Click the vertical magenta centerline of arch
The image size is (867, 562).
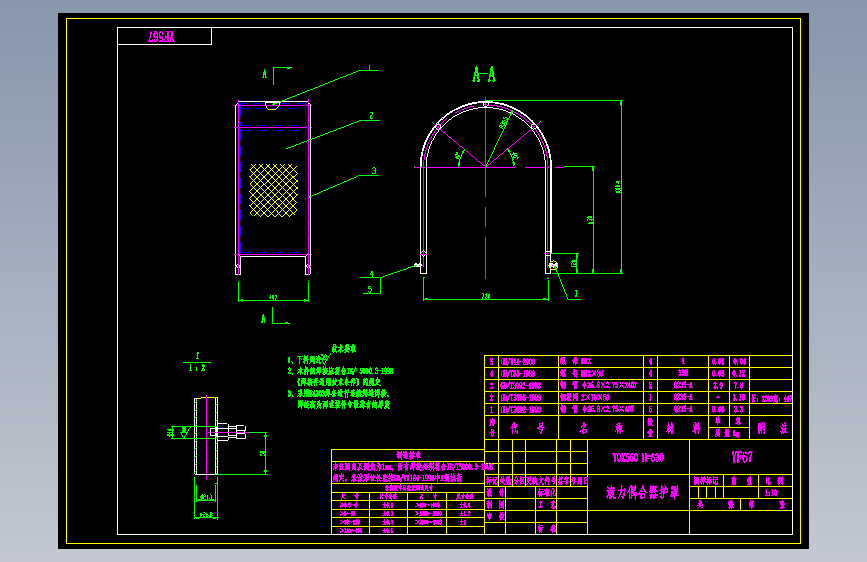point(485,188)
